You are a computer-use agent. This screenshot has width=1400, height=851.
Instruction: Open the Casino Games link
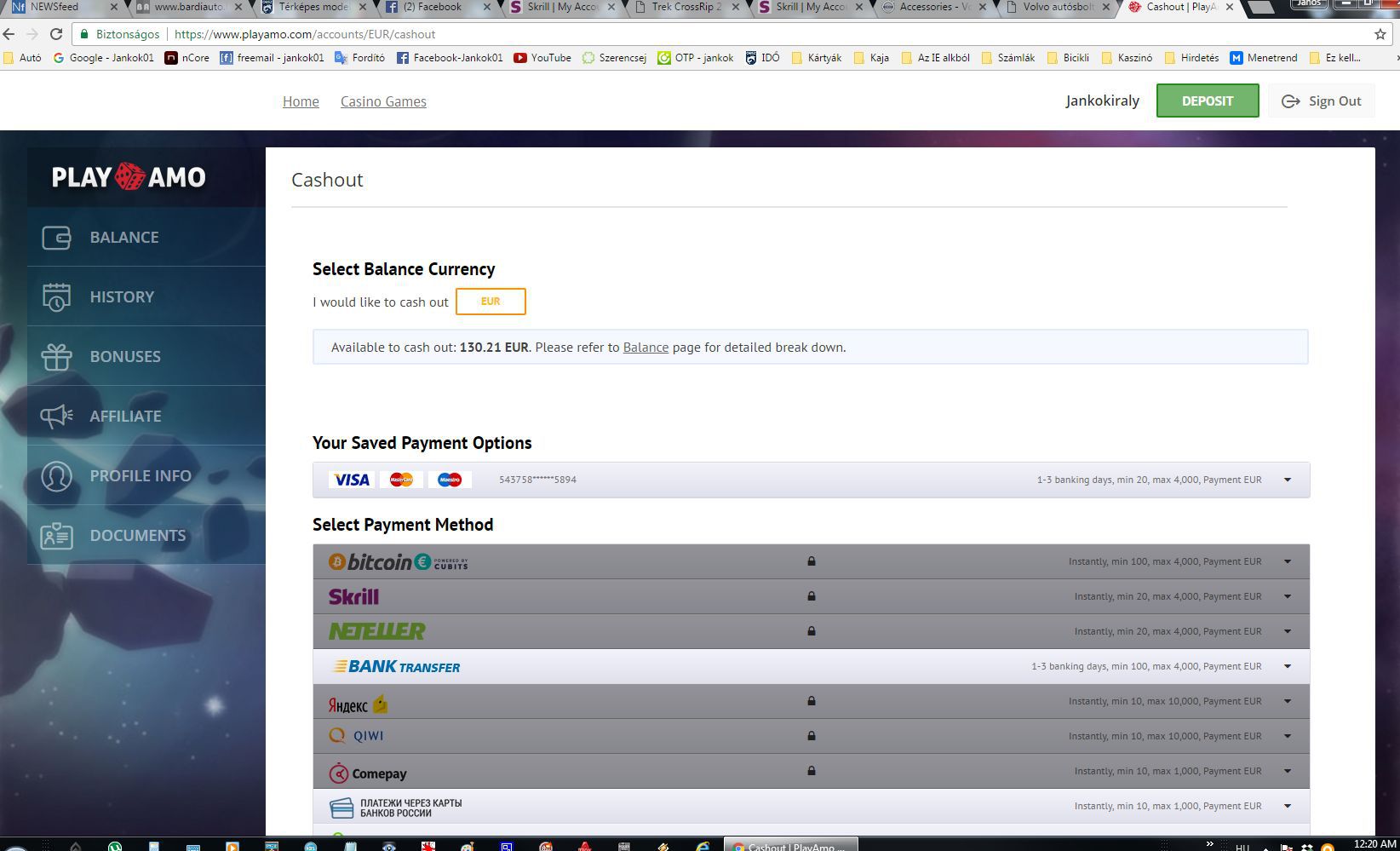(383, 101)
